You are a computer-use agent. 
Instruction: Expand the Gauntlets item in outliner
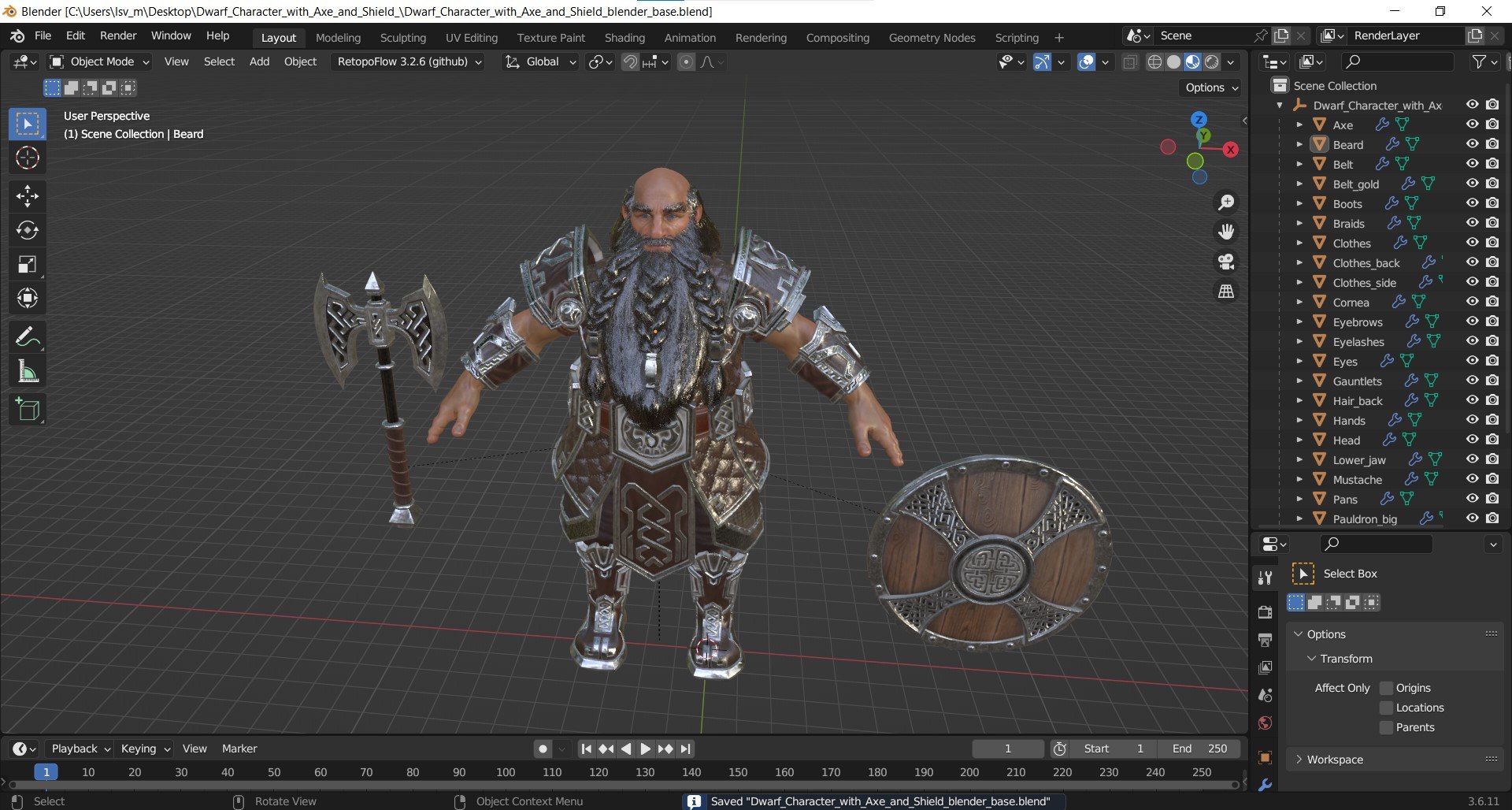pos(1299,381)
